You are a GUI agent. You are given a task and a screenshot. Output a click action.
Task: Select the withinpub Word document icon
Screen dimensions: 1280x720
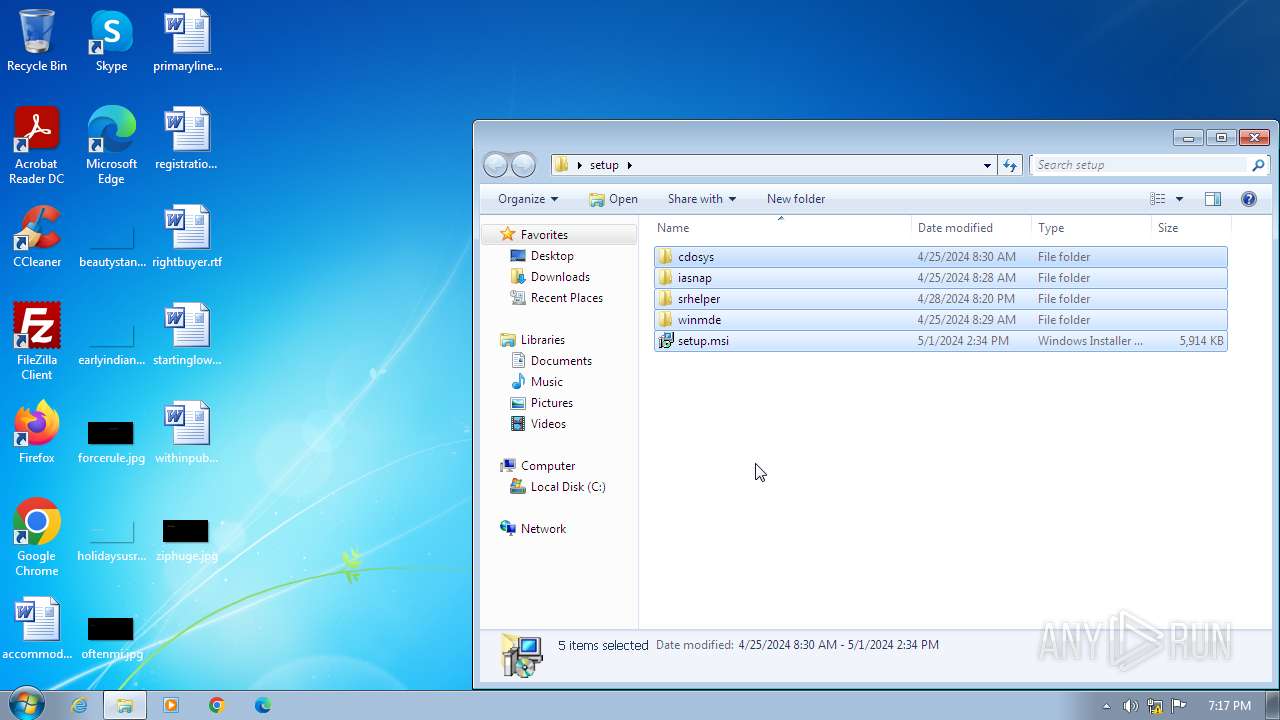click(x=187, y=433)
